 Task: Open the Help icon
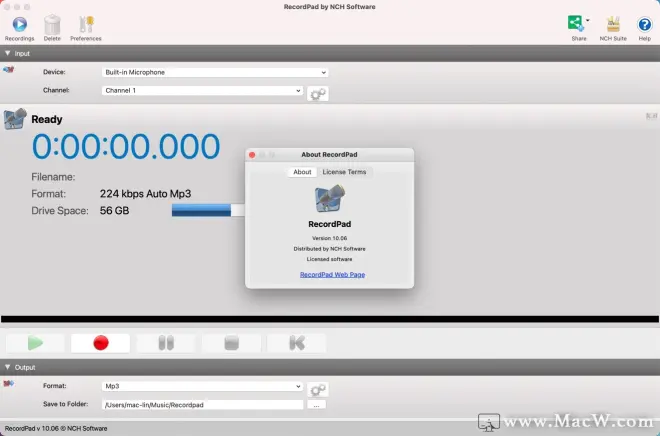pyautogui.click(x=645, y=25)
